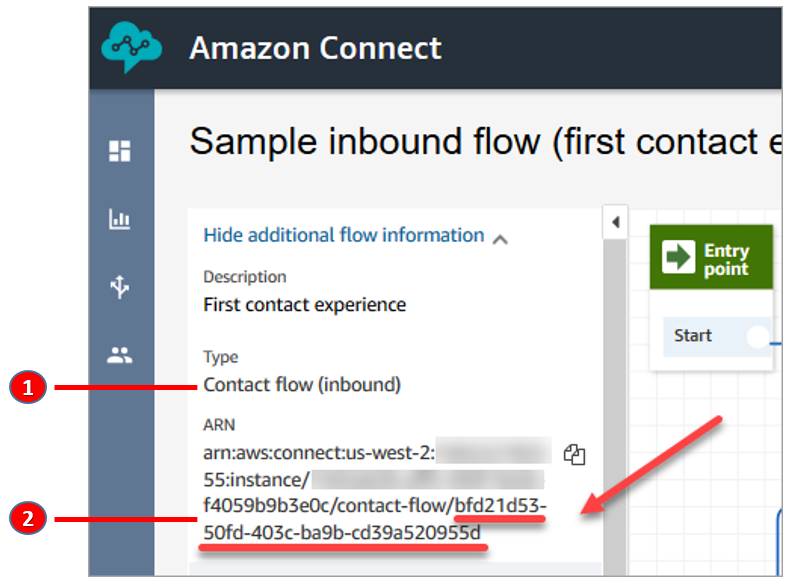The width and height of the screenshot is (794, 585).
Task: Click the ARN text starting with arn:aws:connect
Action: tap(319, 453)
